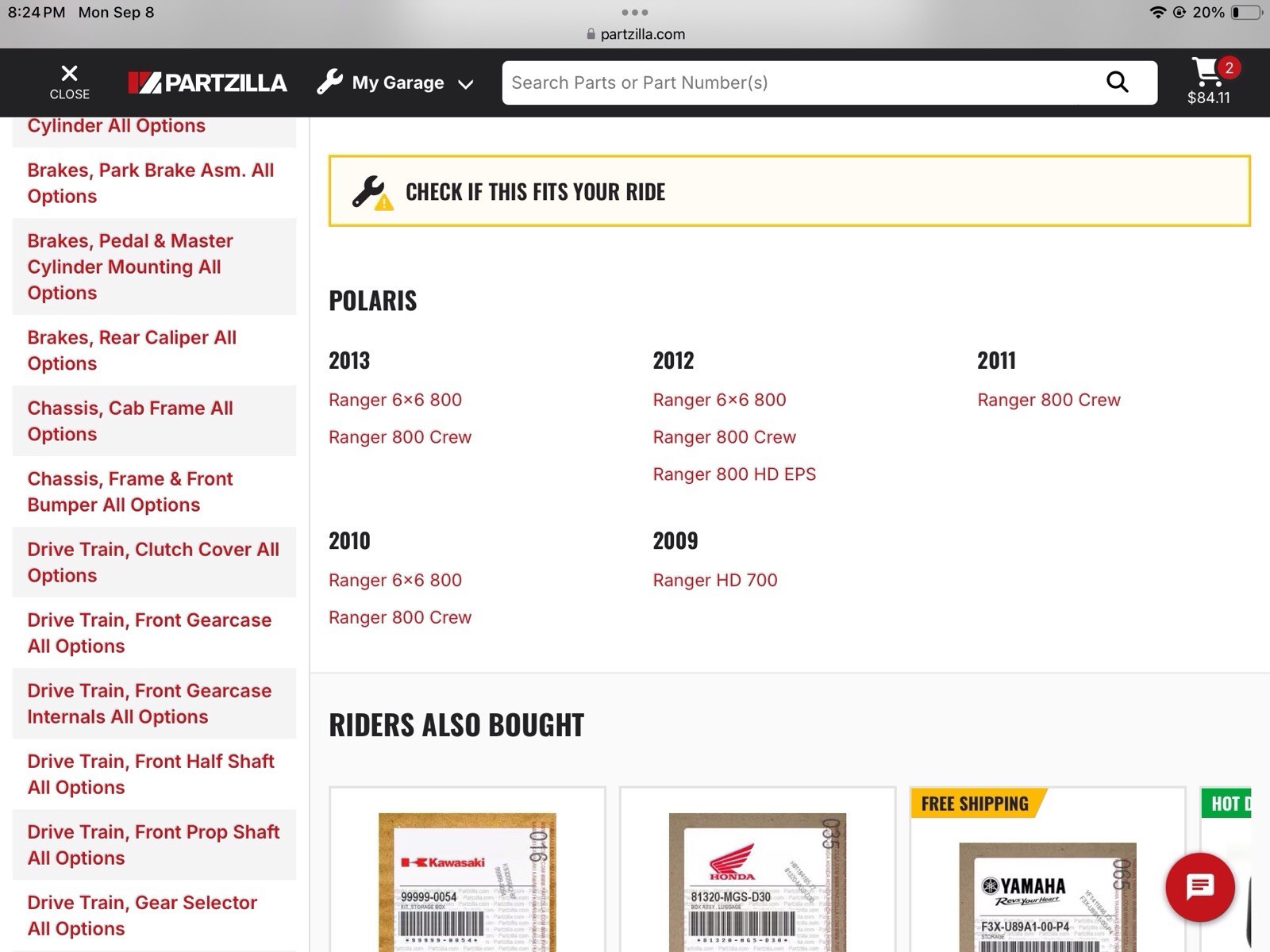Open 2012 Ranger 6×6 800 link
This screenshot has width=1270, height=952.
pyautogui.click(x=720, y=400)
